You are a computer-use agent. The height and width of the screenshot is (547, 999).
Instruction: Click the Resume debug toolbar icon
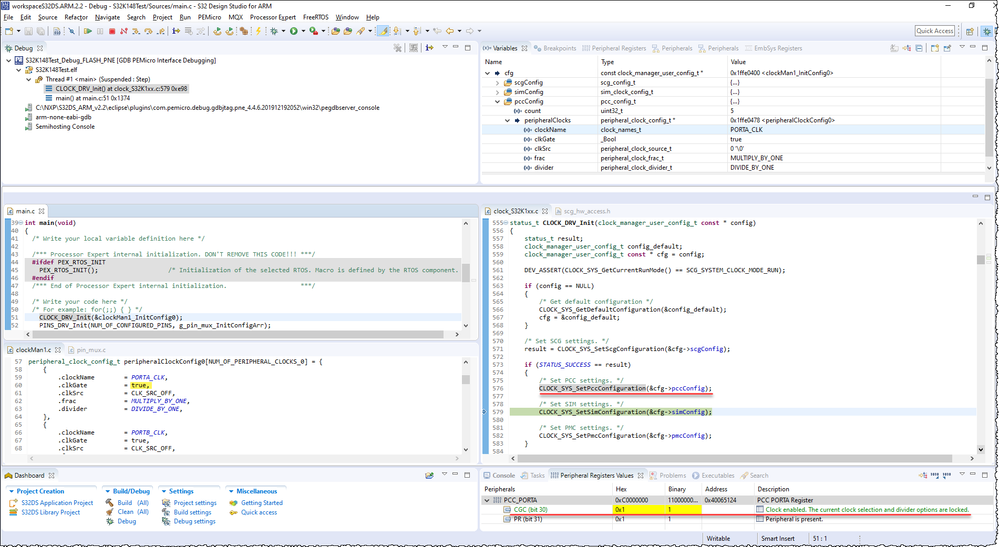click(87, 31)
